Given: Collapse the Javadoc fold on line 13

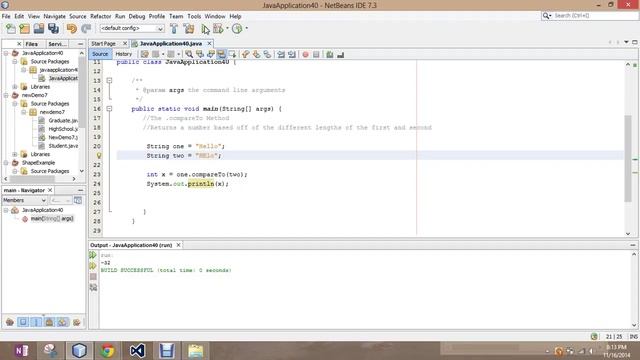Looking at the screenshot, I should click(x=109, y=80).
